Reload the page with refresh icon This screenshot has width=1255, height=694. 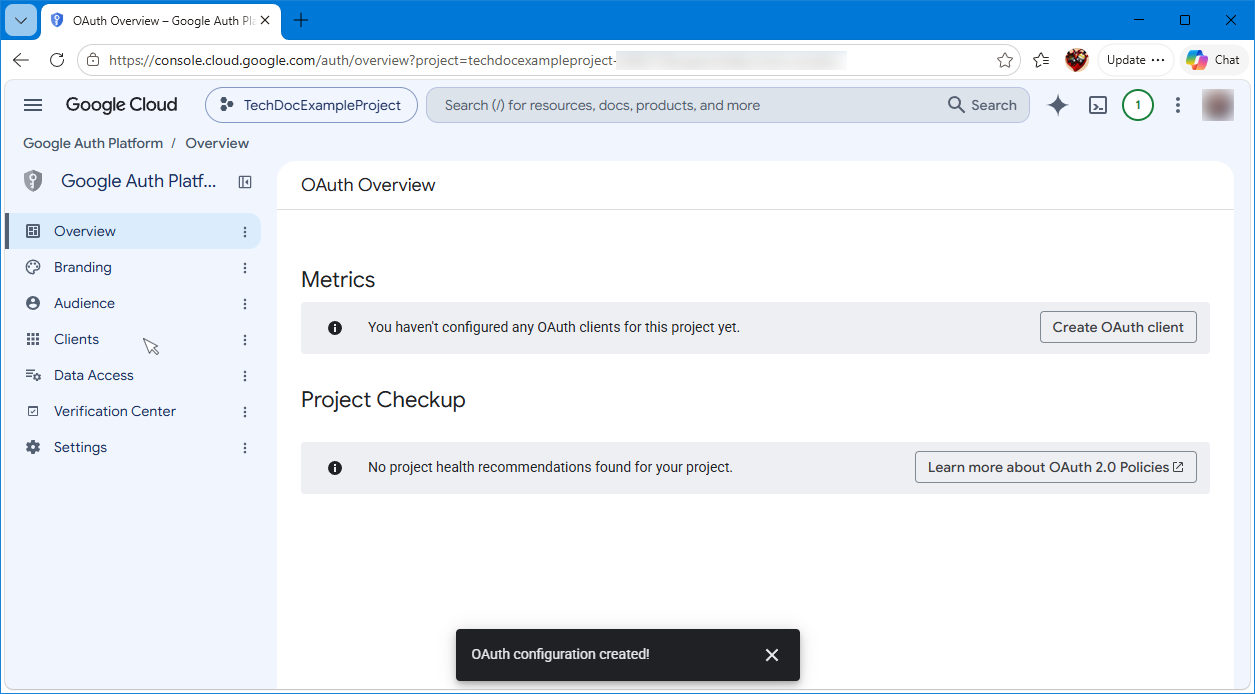57,60
